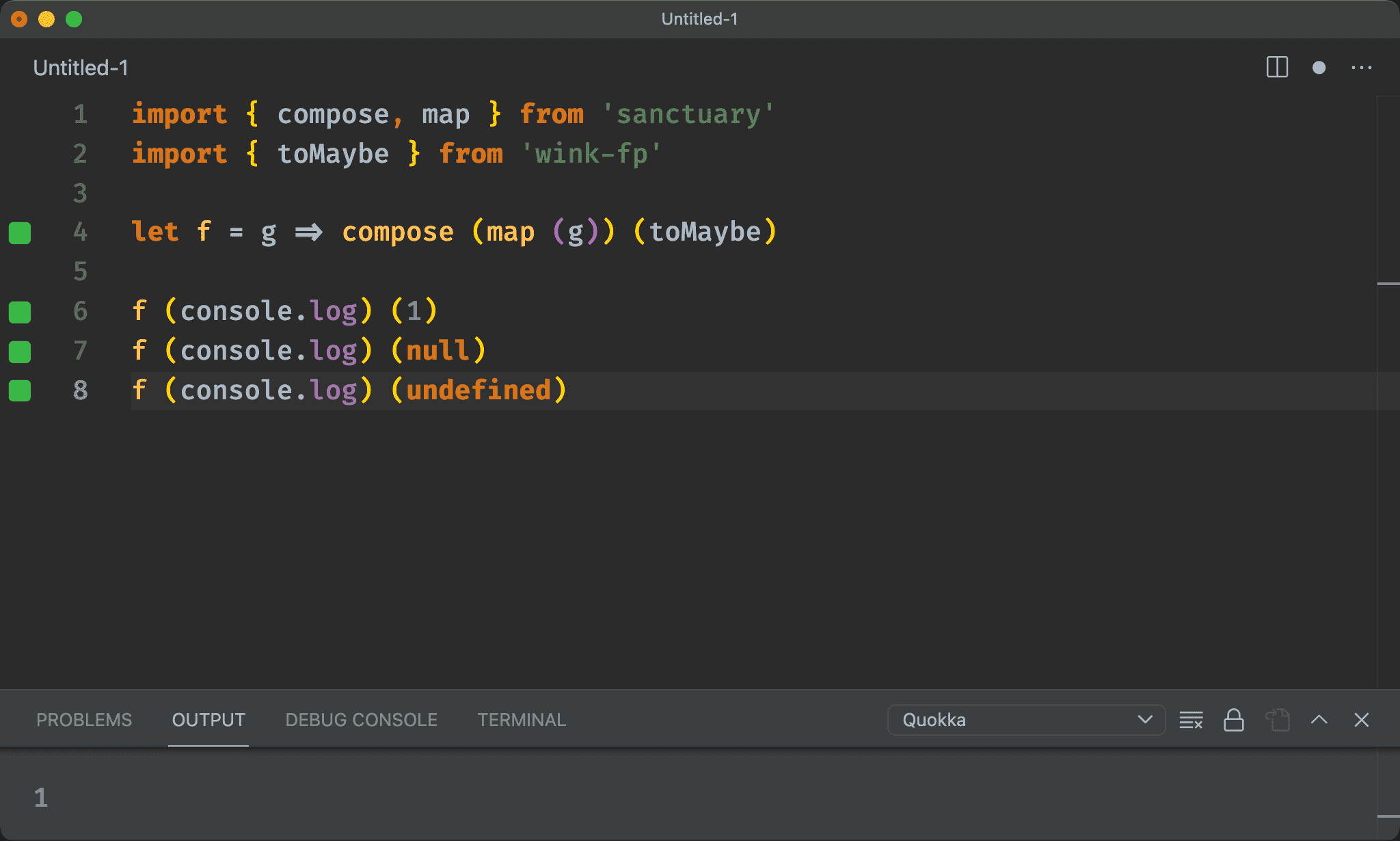Viewport: 1400px width, 841px height.
Task: Click the Untitled-1 window title
Action: click(x=699, y=19)
